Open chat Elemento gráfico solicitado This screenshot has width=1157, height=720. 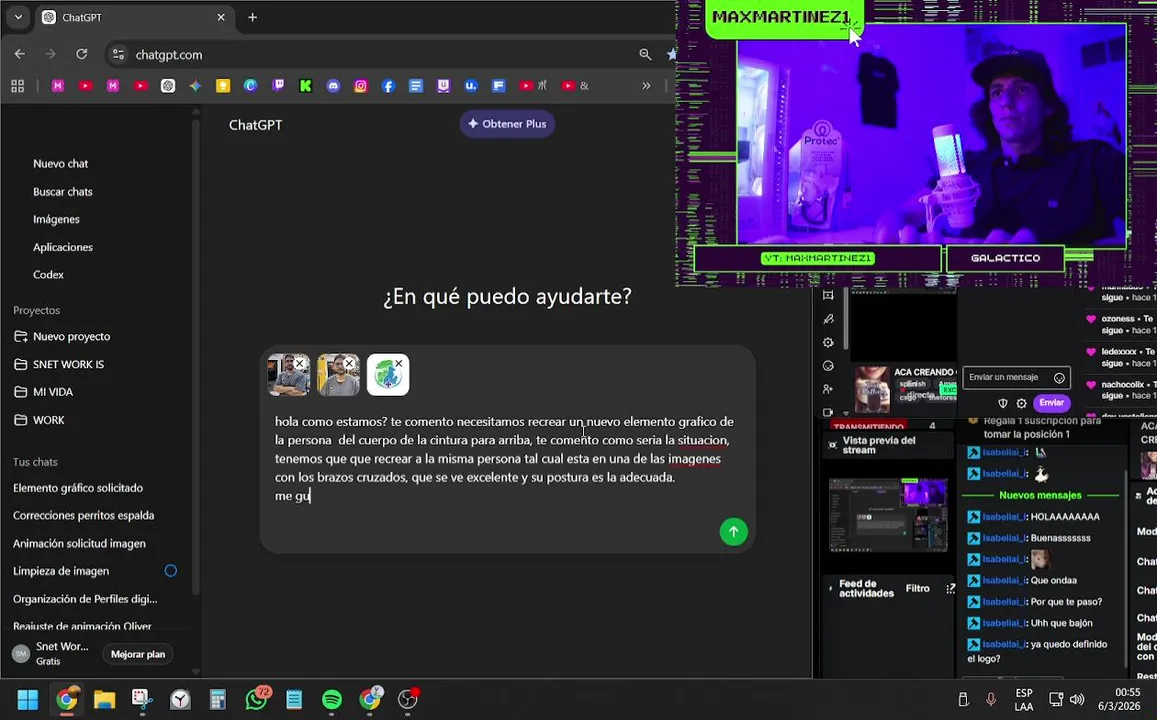pos(77,488)
